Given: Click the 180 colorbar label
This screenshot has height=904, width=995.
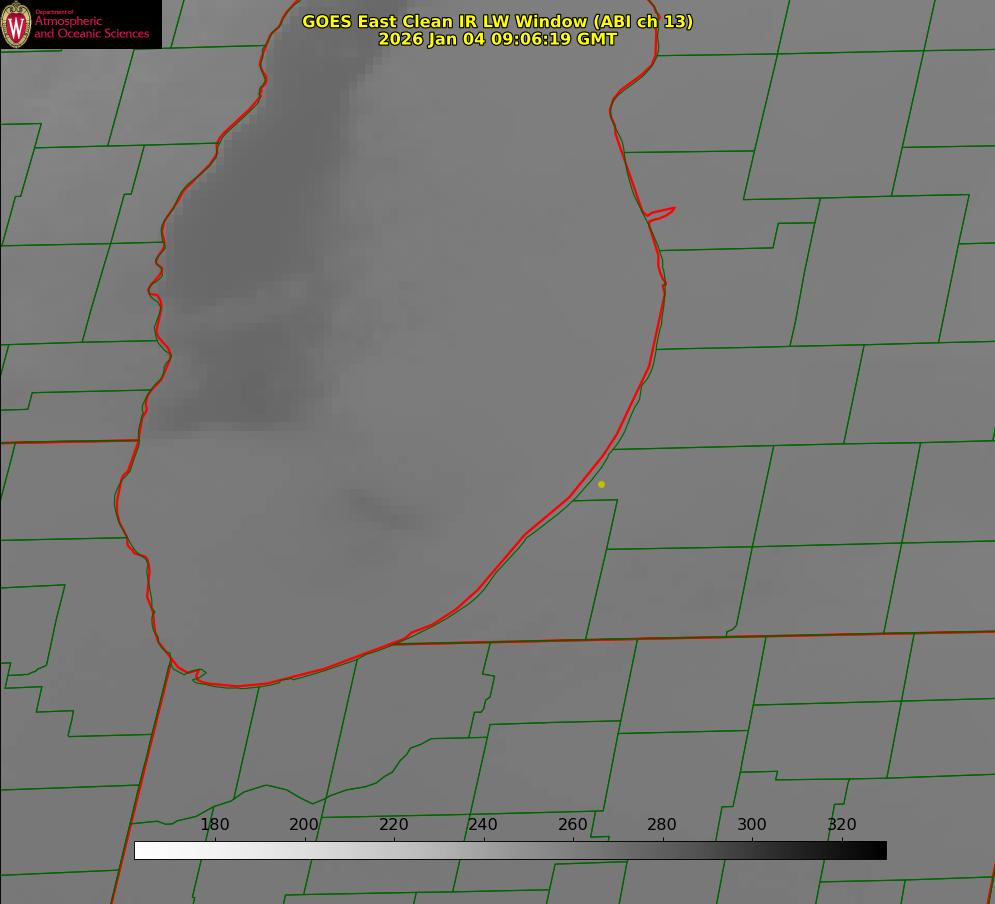Looking at the screenshot, I should (214, 824).
